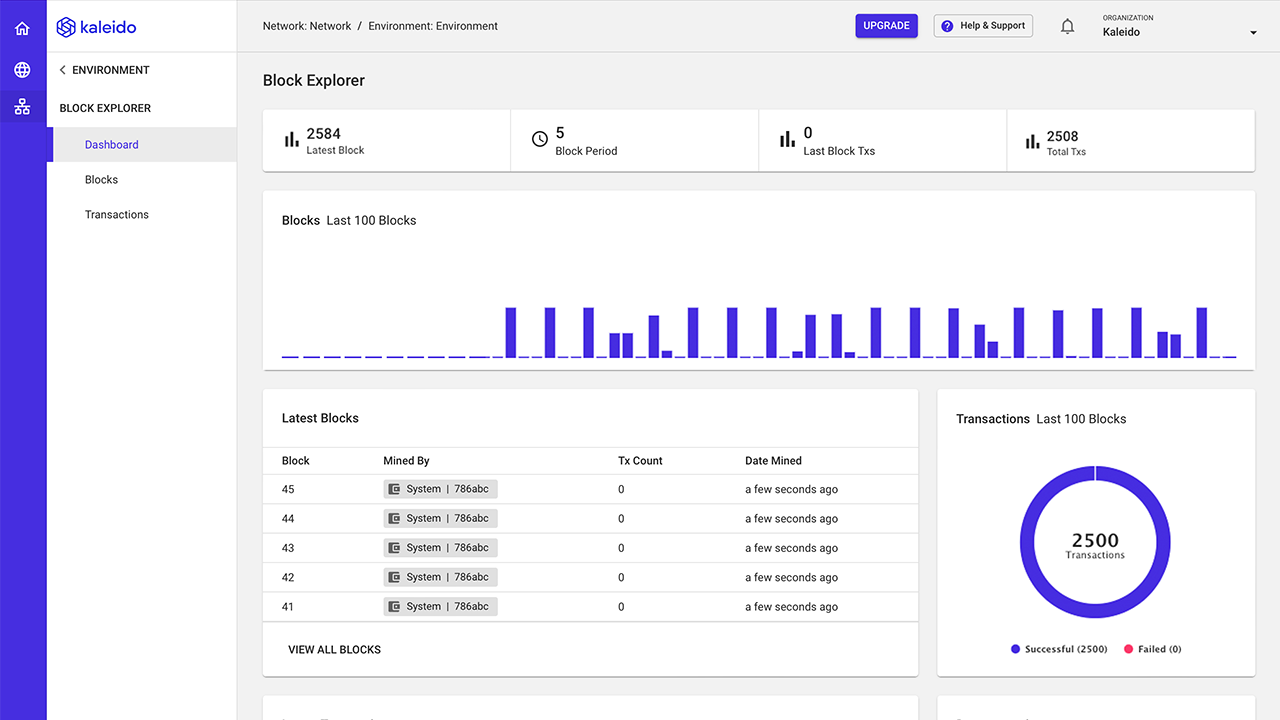Open the Blocks sidebar item

(x=101, y=180)
